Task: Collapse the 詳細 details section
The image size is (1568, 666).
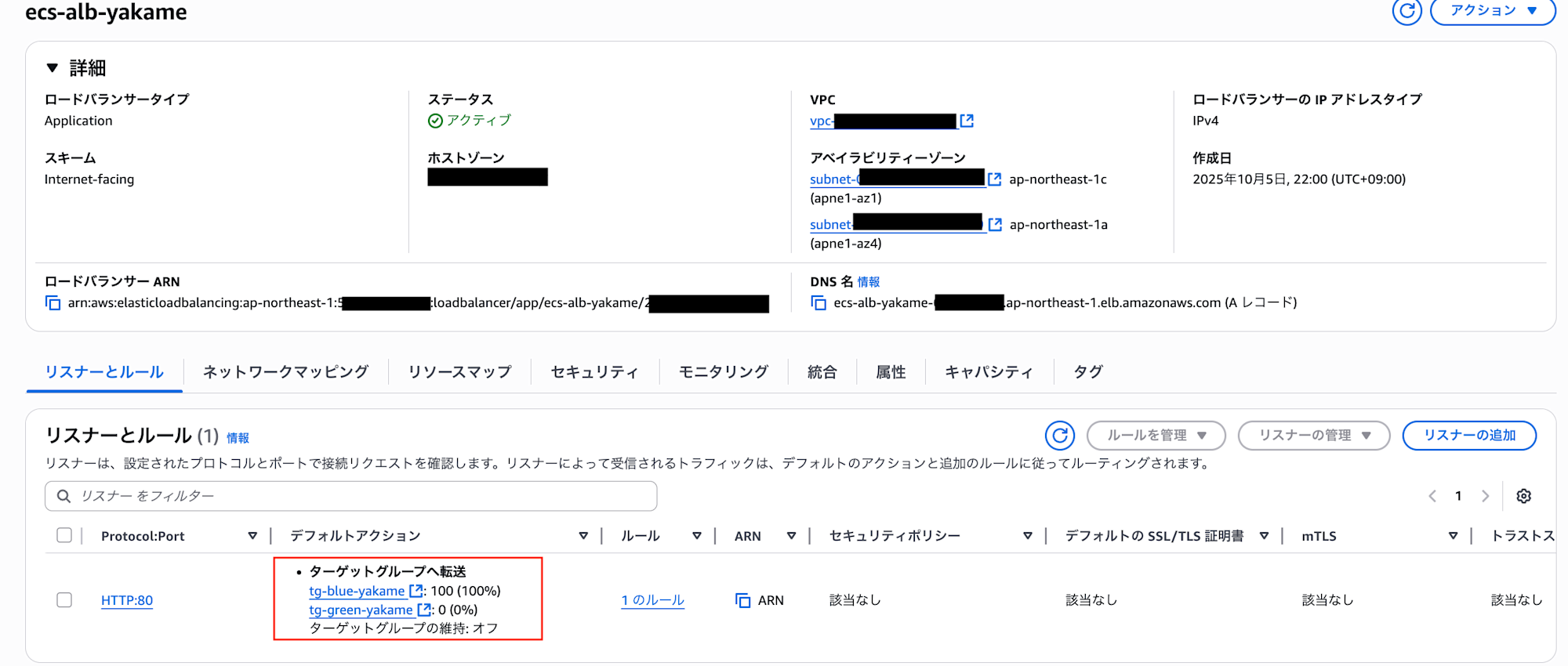Action: [x=53, y=68]
